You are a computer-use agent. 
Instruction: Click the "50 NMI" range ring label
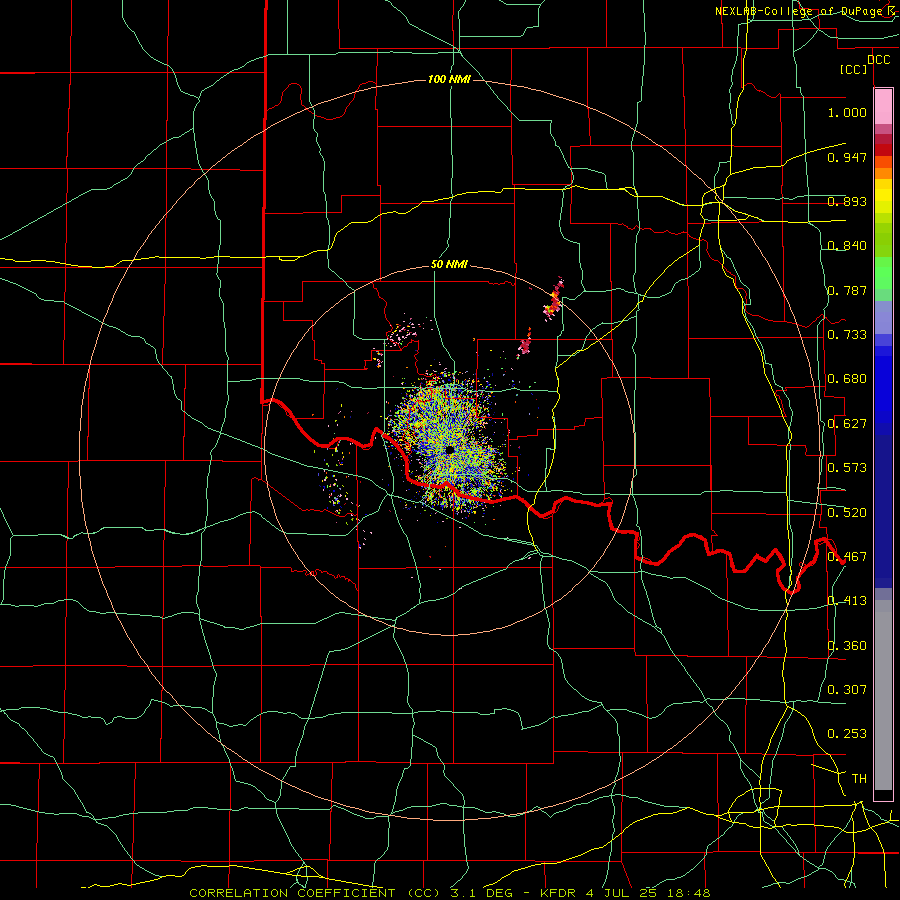point(449,265)
